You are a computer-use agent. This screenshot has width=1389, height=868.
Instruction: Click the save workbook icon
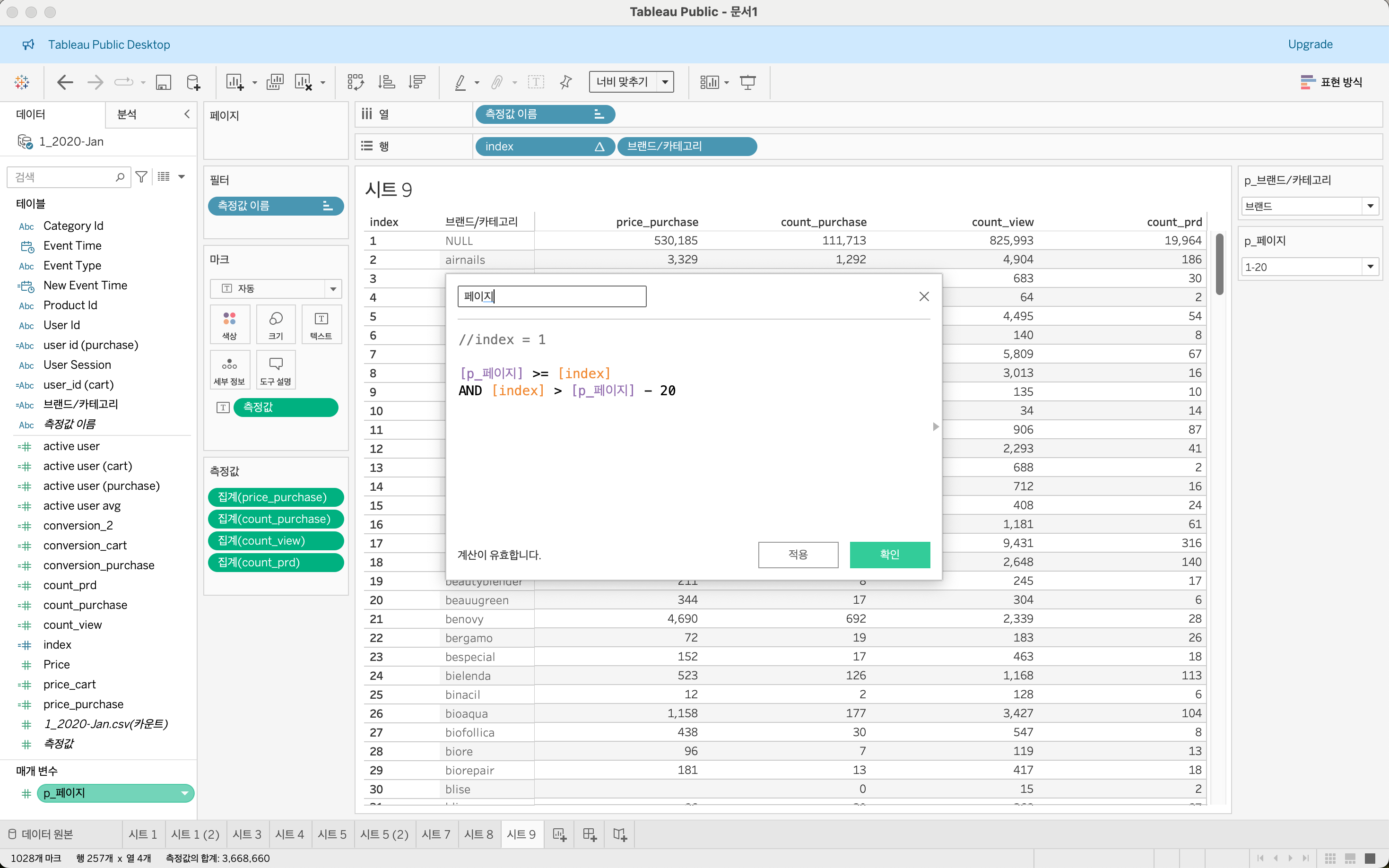pos(163,82)
